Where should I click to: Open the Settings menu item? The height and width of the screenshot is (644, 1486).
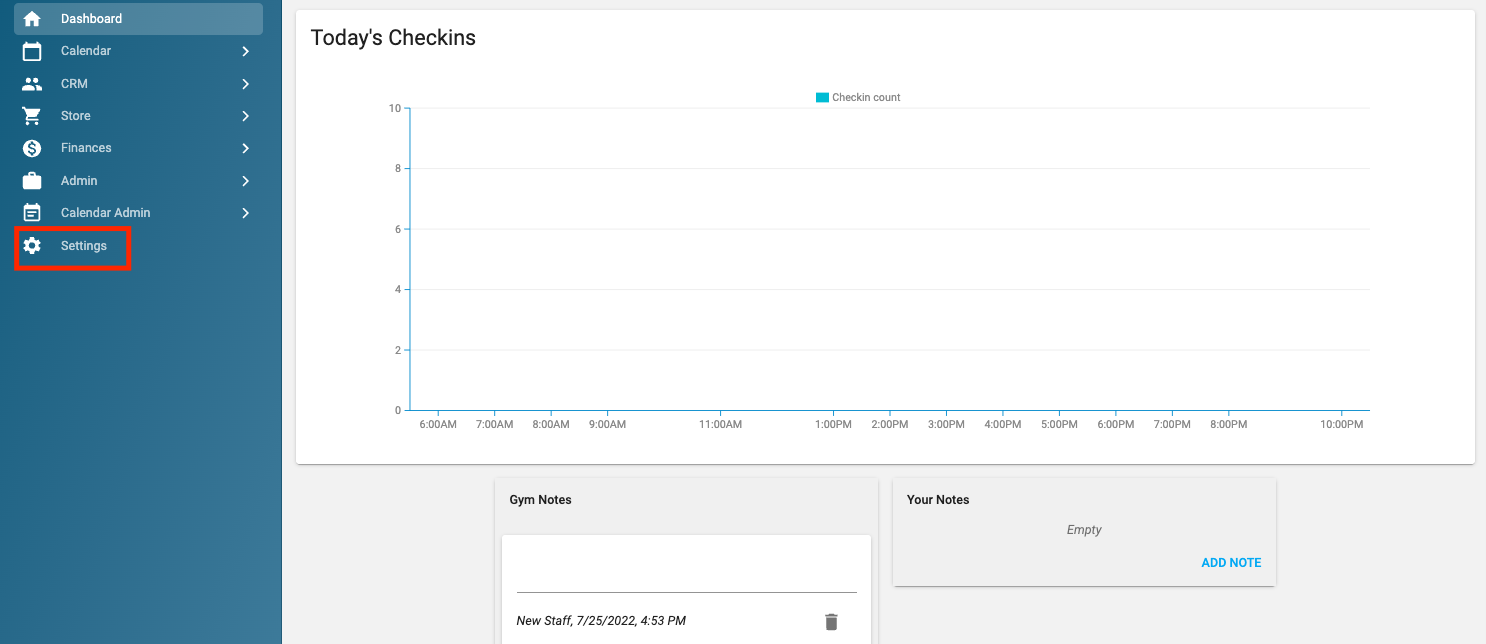[84, 246]
